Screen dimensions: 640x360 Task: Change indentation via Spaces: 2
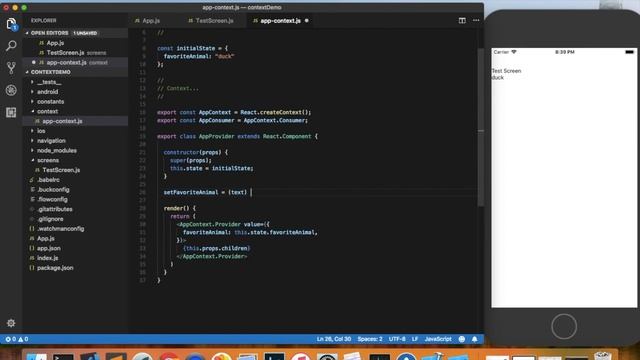pos(370,339)
